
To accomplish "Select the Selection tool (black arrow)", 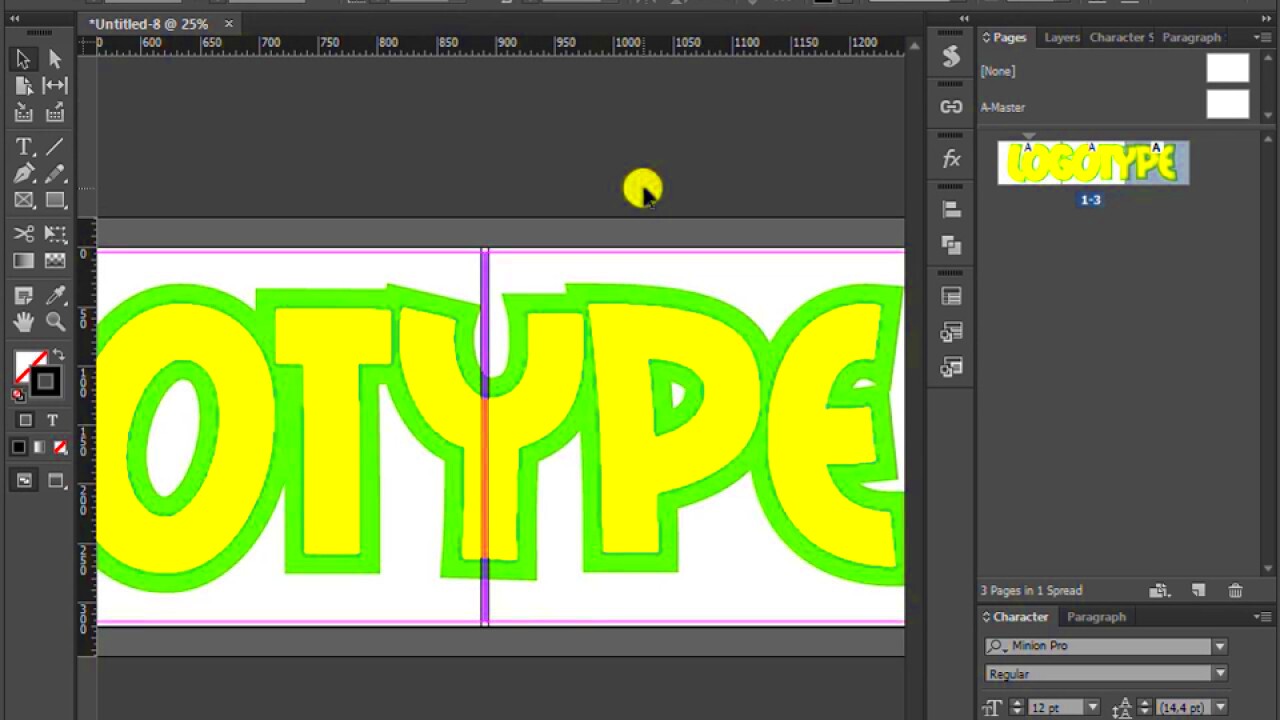I will (x=23, y=60).
